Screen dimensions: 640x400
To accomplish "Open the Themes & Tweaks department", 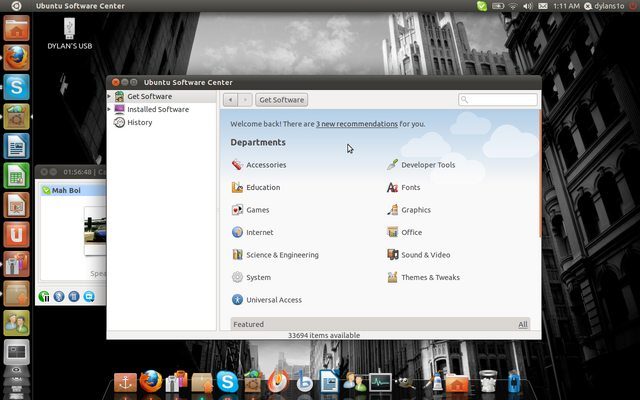I will tap(423, 277).
